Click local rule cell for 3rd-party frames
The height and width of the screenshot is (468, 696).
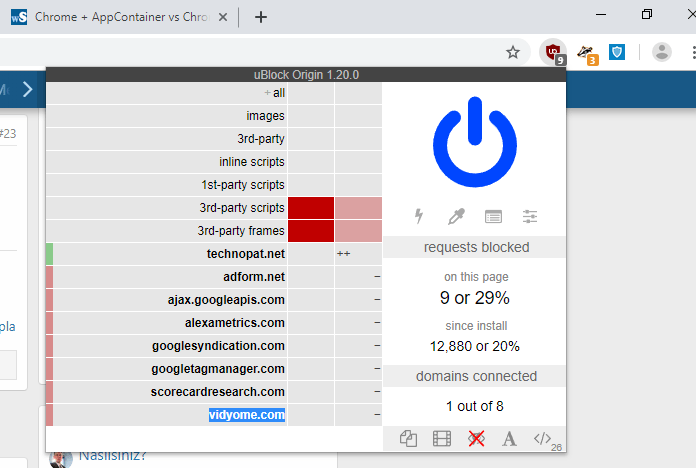click(358, 231)
